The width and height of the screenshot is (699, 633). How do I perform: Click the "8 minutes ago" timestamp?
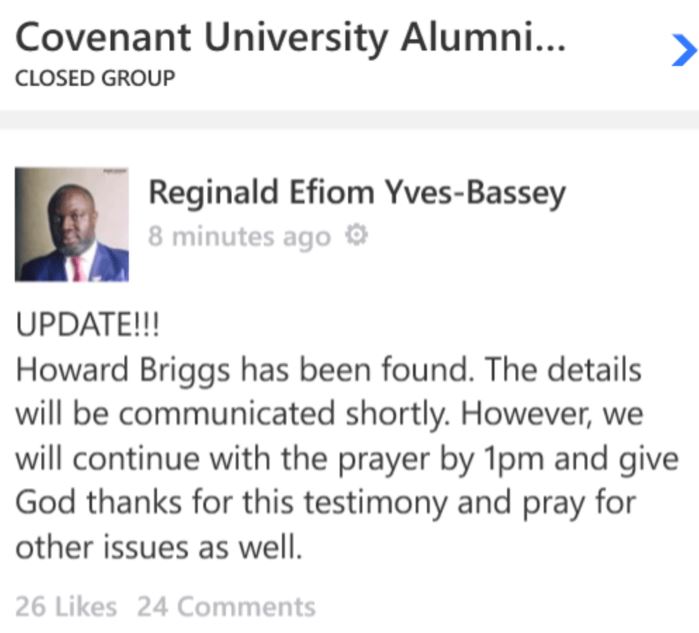[239, 237]
